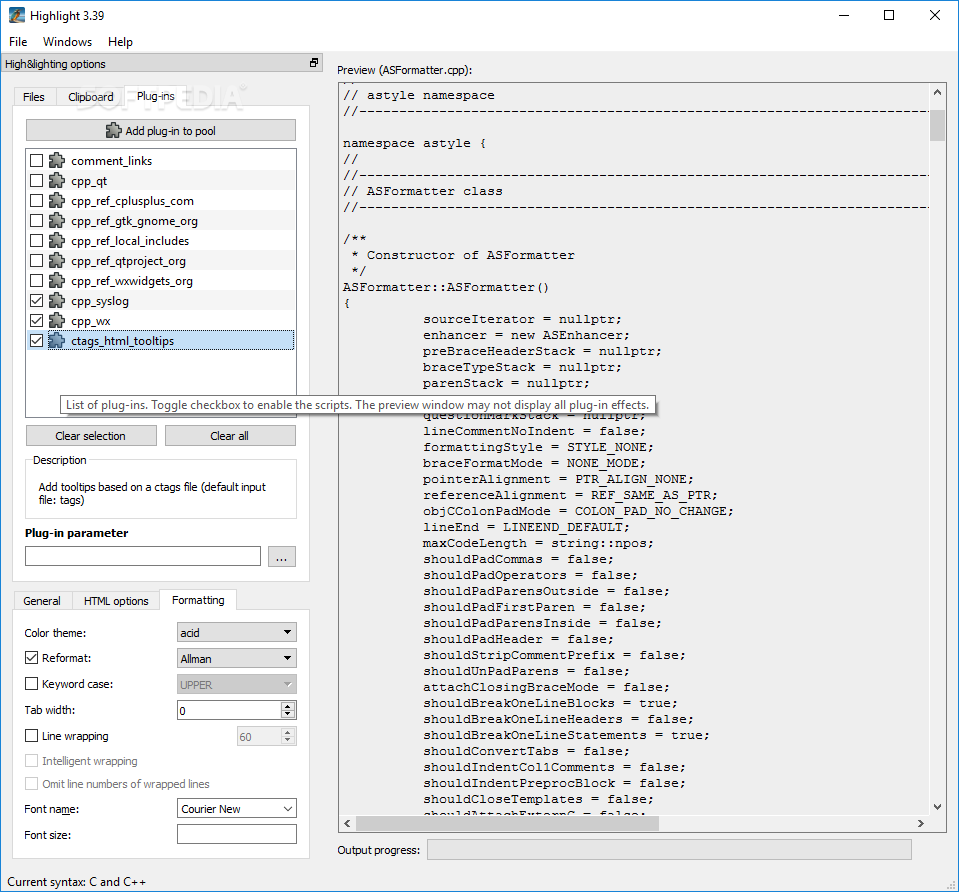The image size is (959, 892).
Task: Check the cpp_ref_gtk_gnome_org checkbox
Action: (37, 221)
